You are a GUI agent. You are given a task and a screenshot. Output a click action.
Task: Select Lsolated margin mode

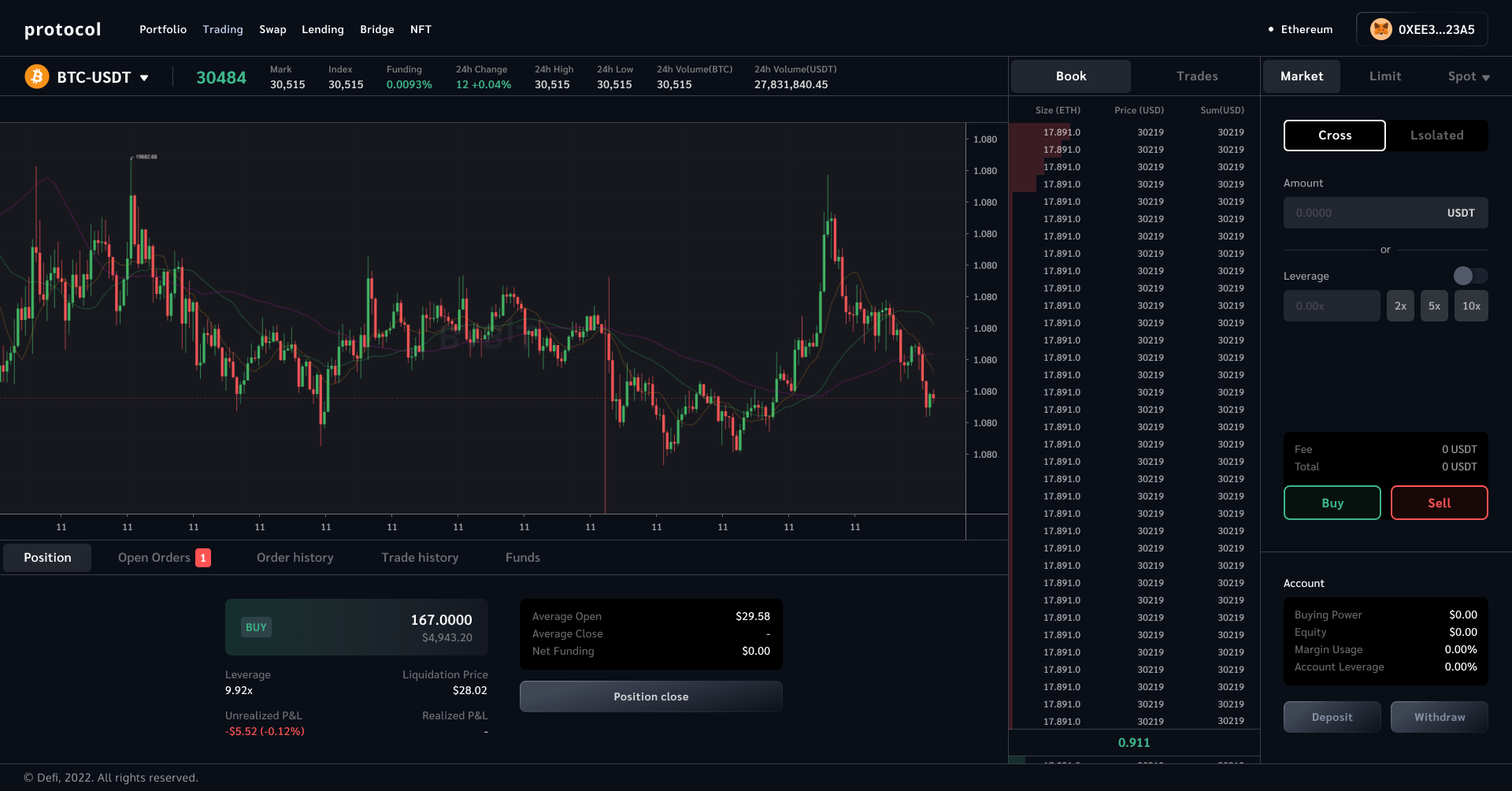pyautogui.click(x=1436, y=136)
